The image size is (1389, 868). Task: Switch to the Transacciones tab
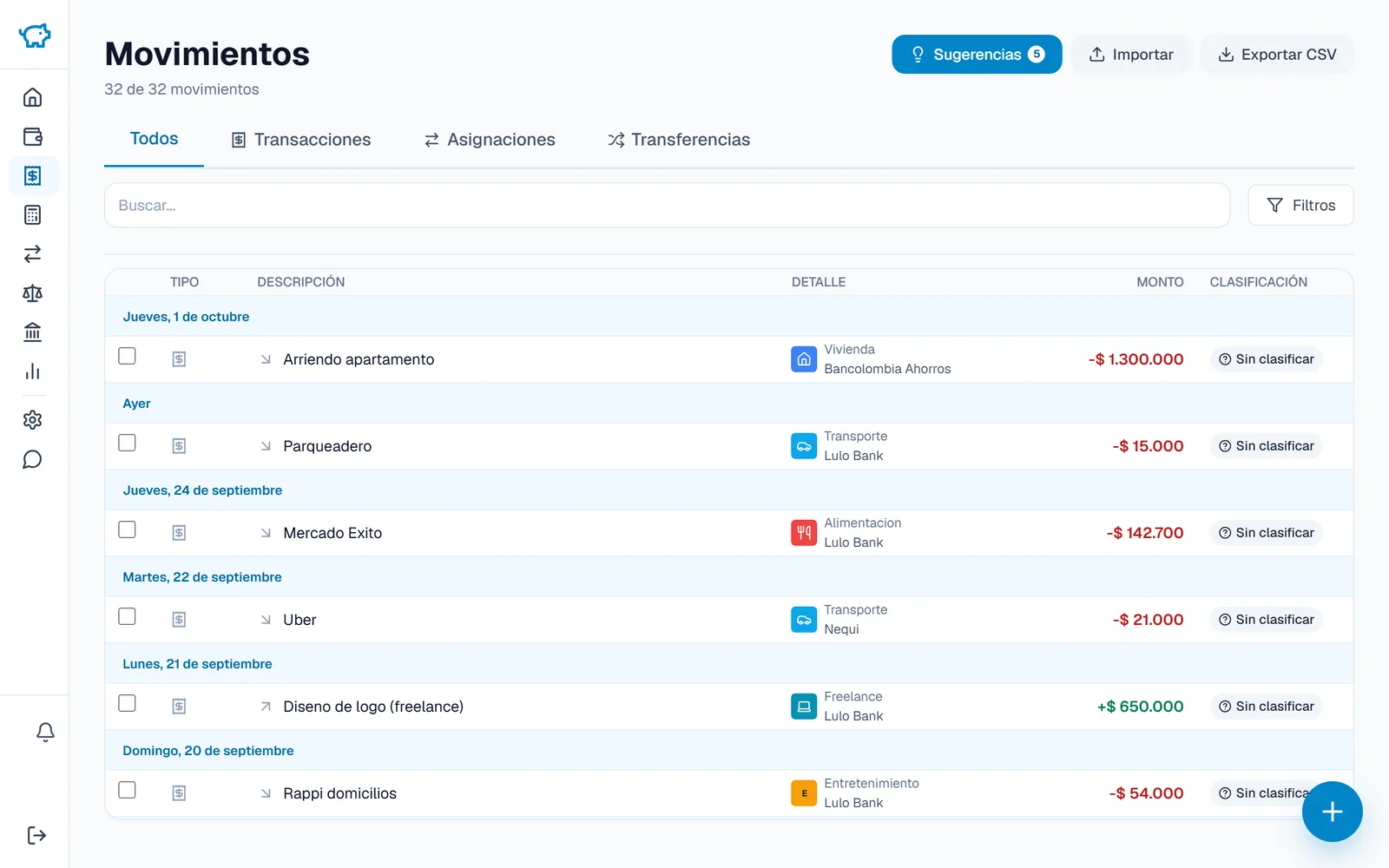click(301, 140)
